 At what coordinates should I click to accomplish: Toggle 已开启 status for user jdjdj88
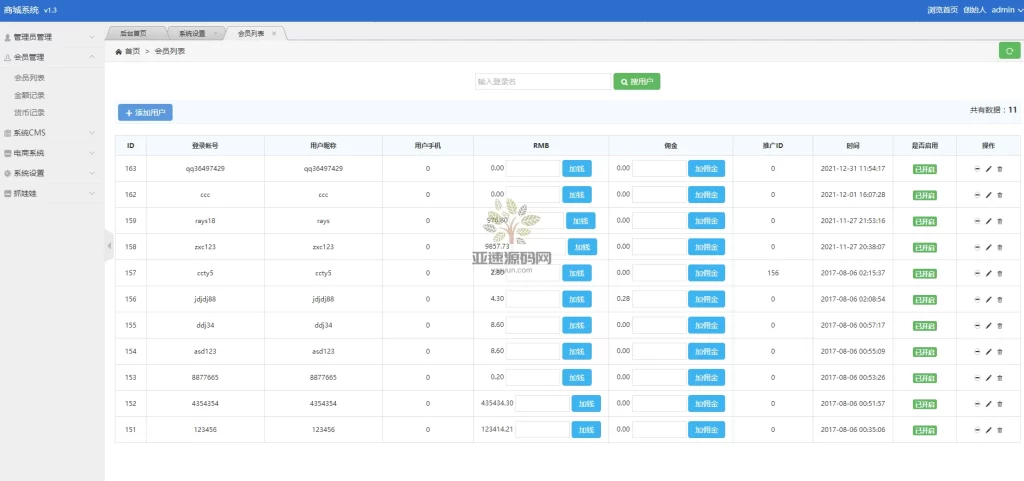[x=924, y=300]
